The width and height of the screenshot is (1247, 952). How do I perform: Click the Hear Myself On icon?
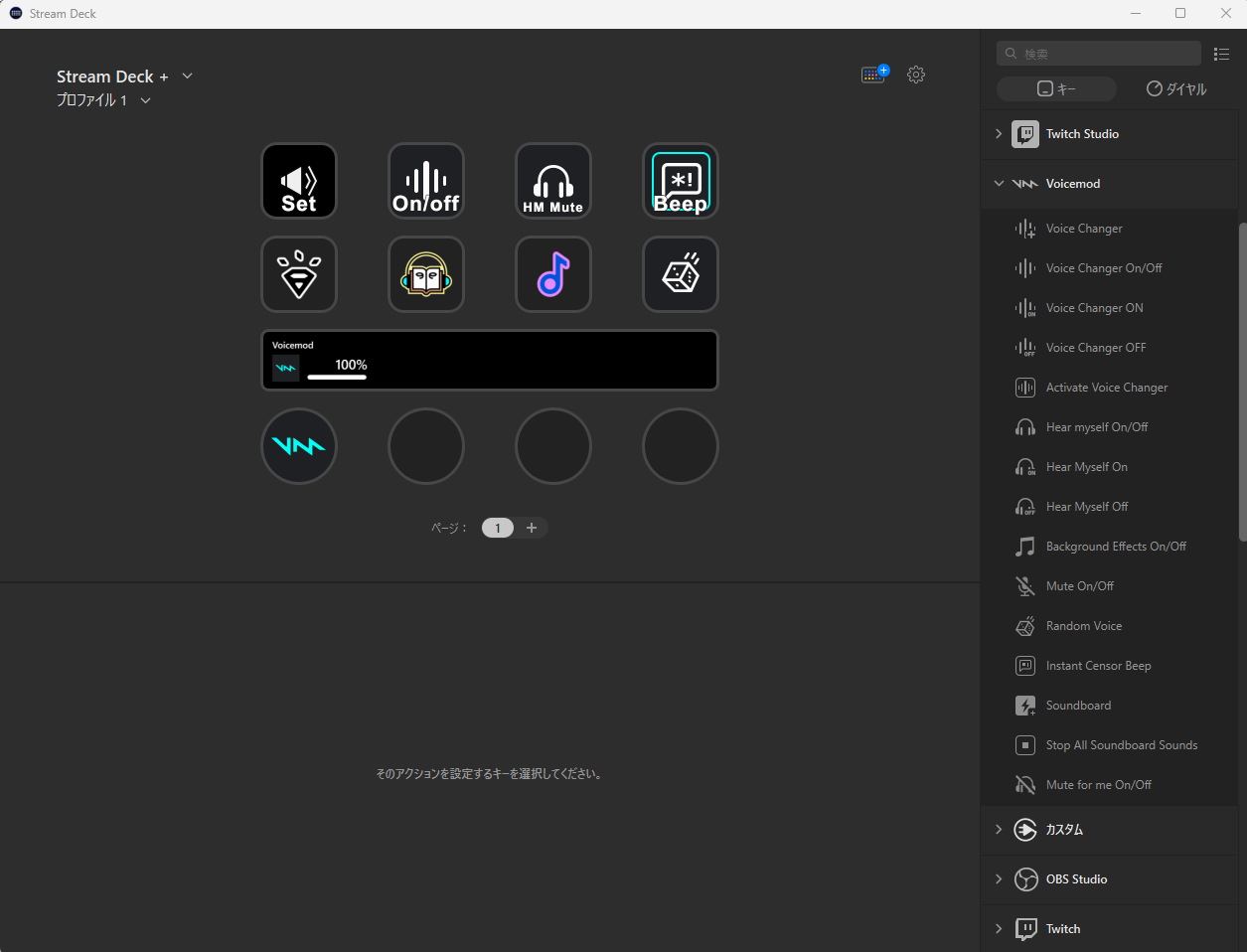pos(1025,467)
